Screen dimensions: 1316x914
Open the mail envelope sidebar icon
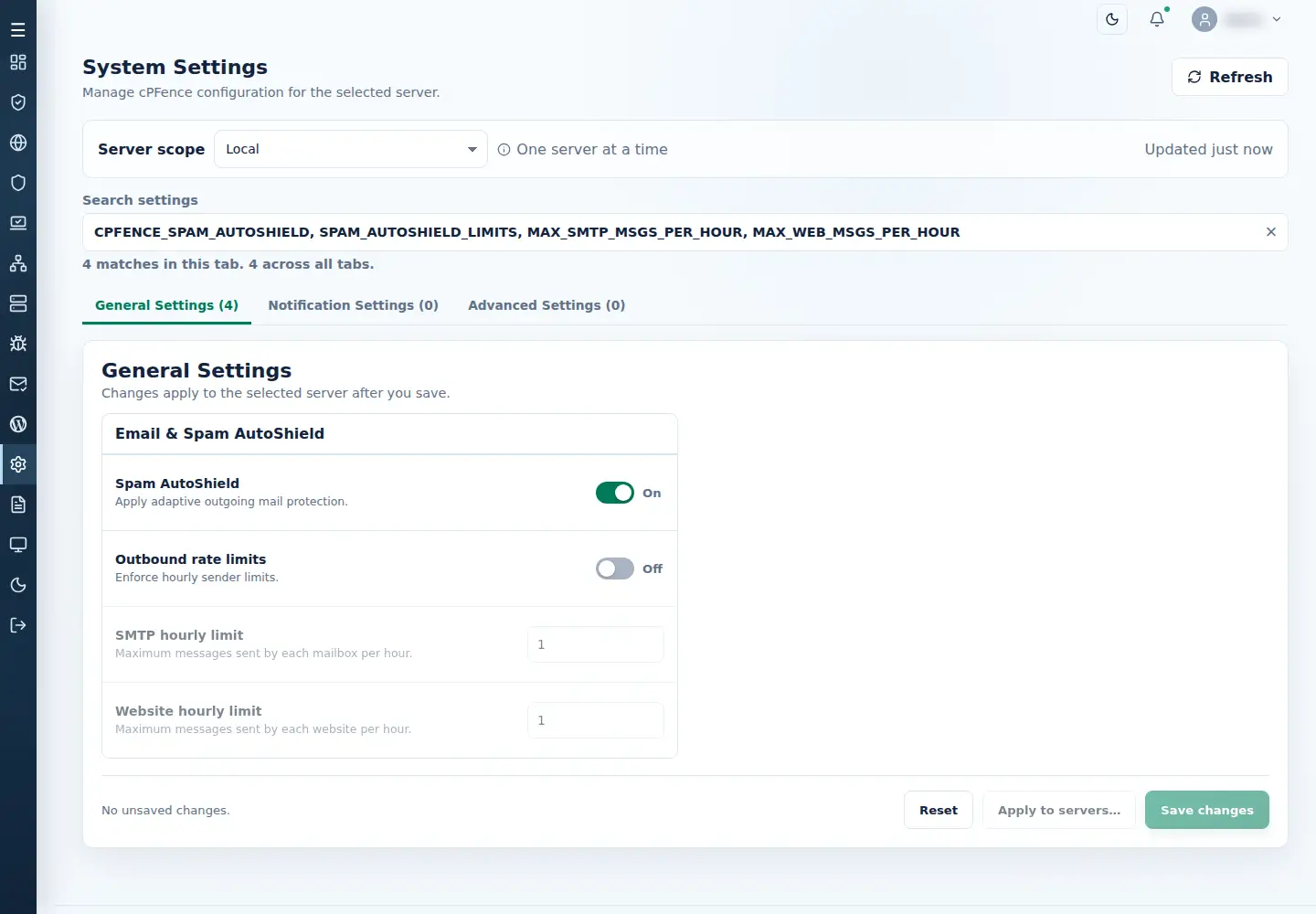tap(18, 384)
